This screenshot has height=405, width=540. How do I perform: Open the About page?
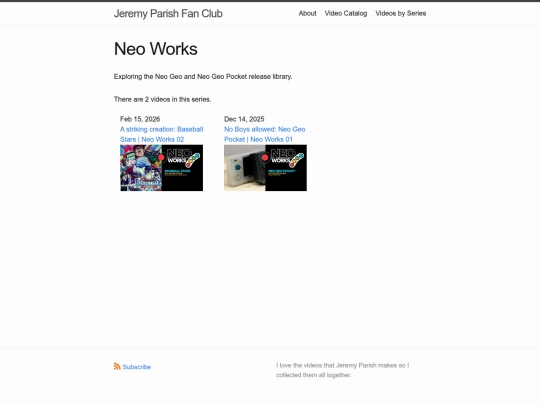[307, 13]
